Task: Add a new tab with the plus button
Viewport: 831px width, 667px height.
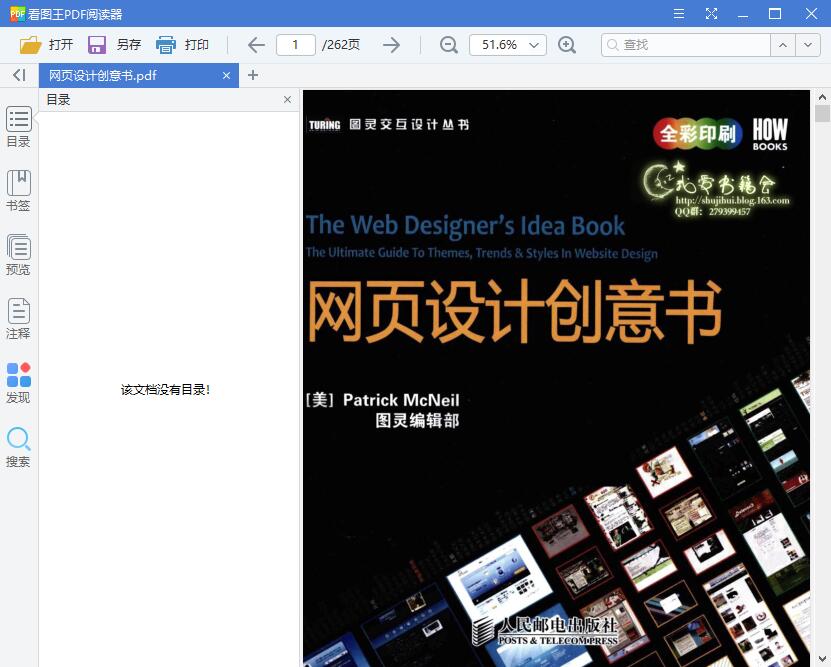Action: pos(253,75)
